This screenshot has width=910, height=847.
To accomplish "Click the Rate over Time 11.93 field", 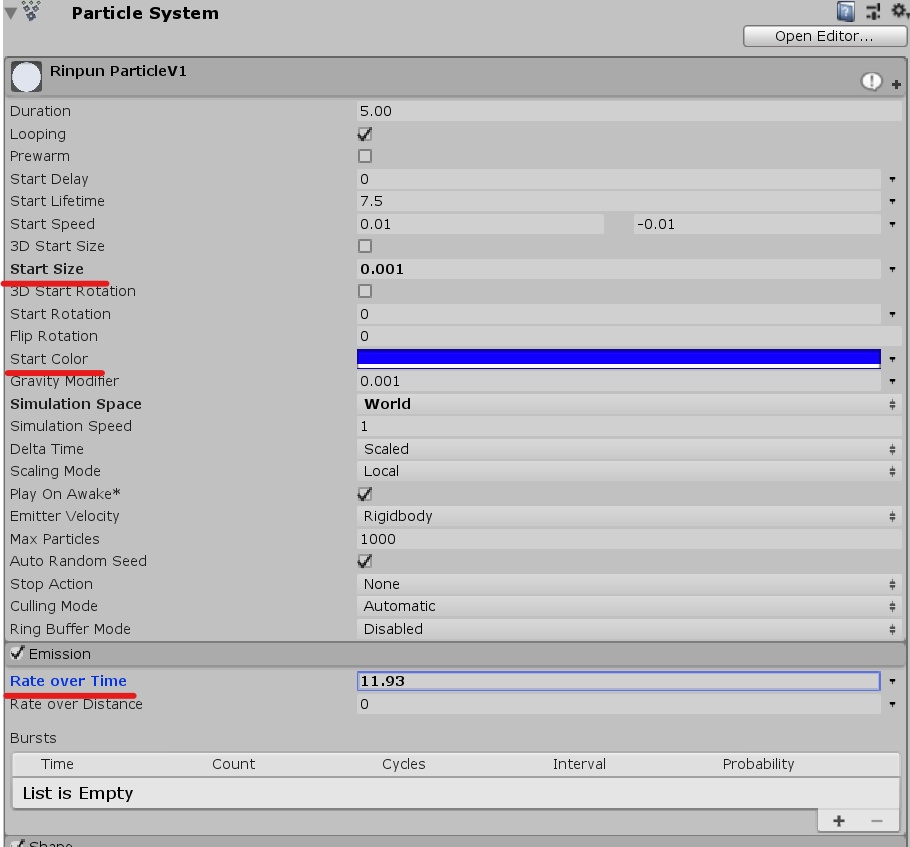I will coord(619,681).
